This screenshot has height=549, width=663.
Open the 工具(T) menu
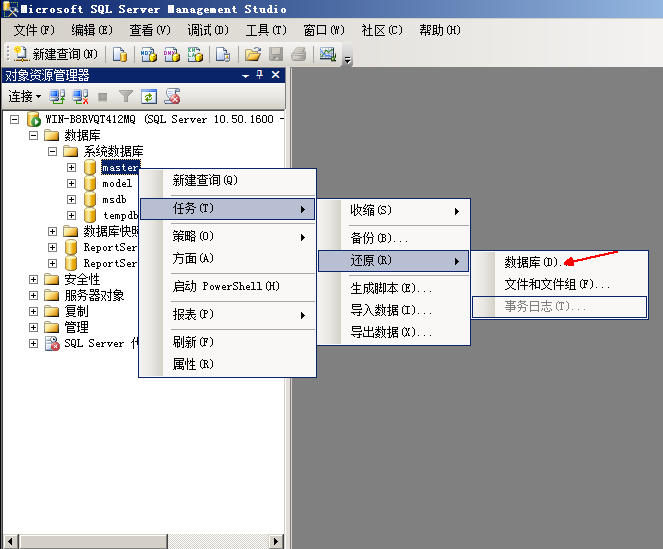point(266,30)
